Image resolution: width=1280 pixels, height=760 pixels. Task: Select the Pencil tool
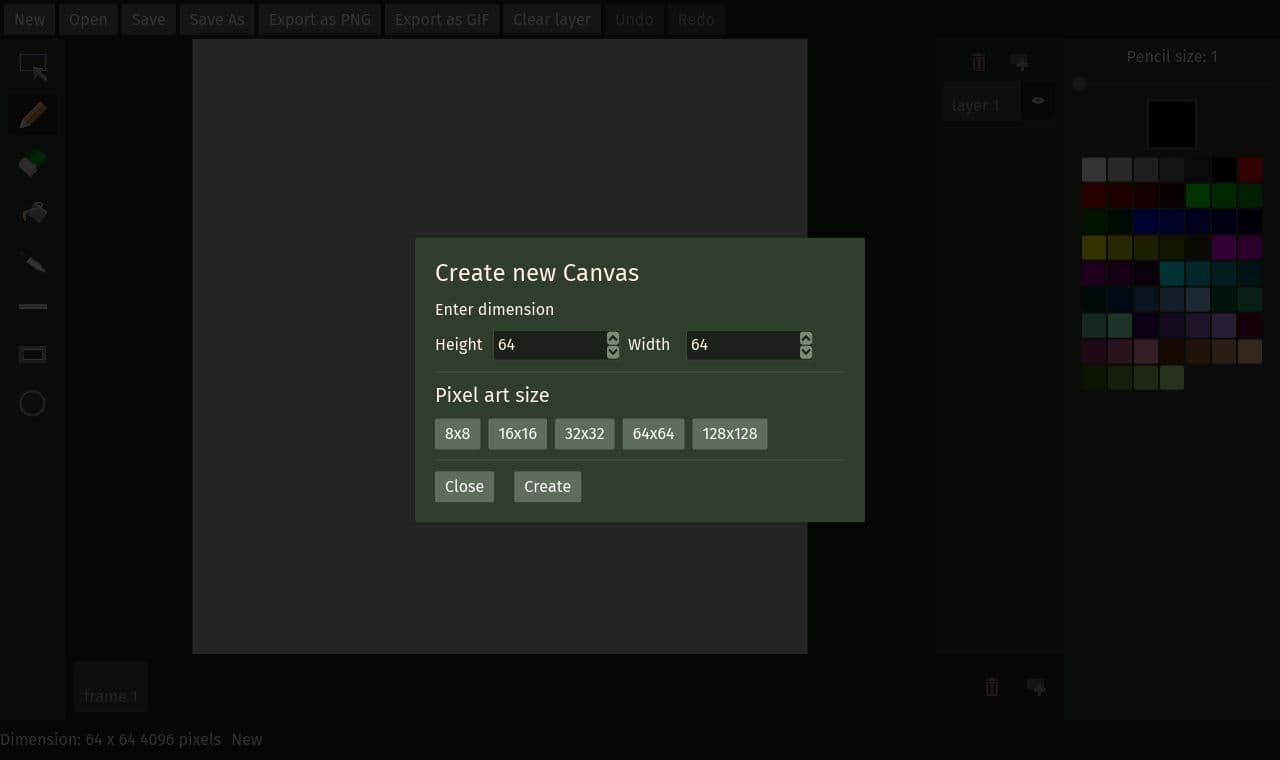point(33,115)
